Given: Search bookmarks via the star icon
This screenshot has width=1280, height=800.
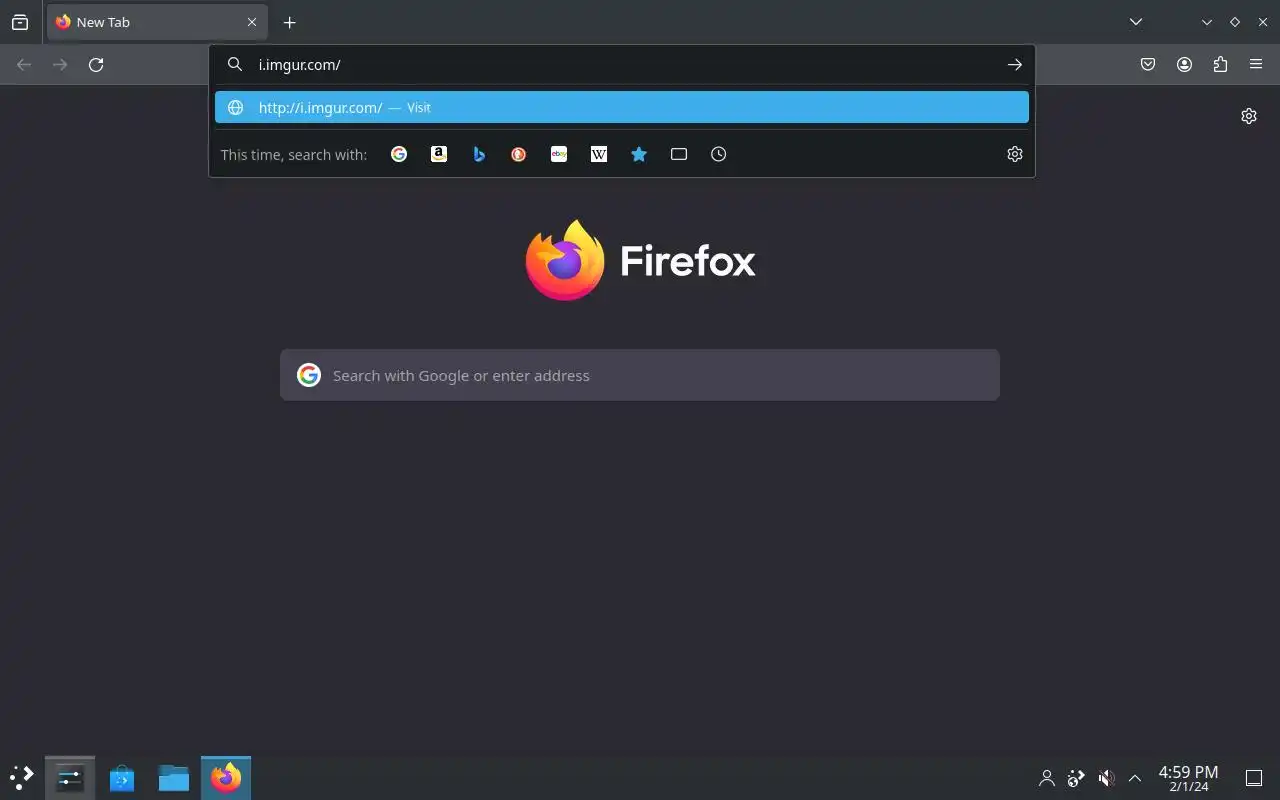Looking at the screenshot, I should pyautogui.click(x=639, y=154).
